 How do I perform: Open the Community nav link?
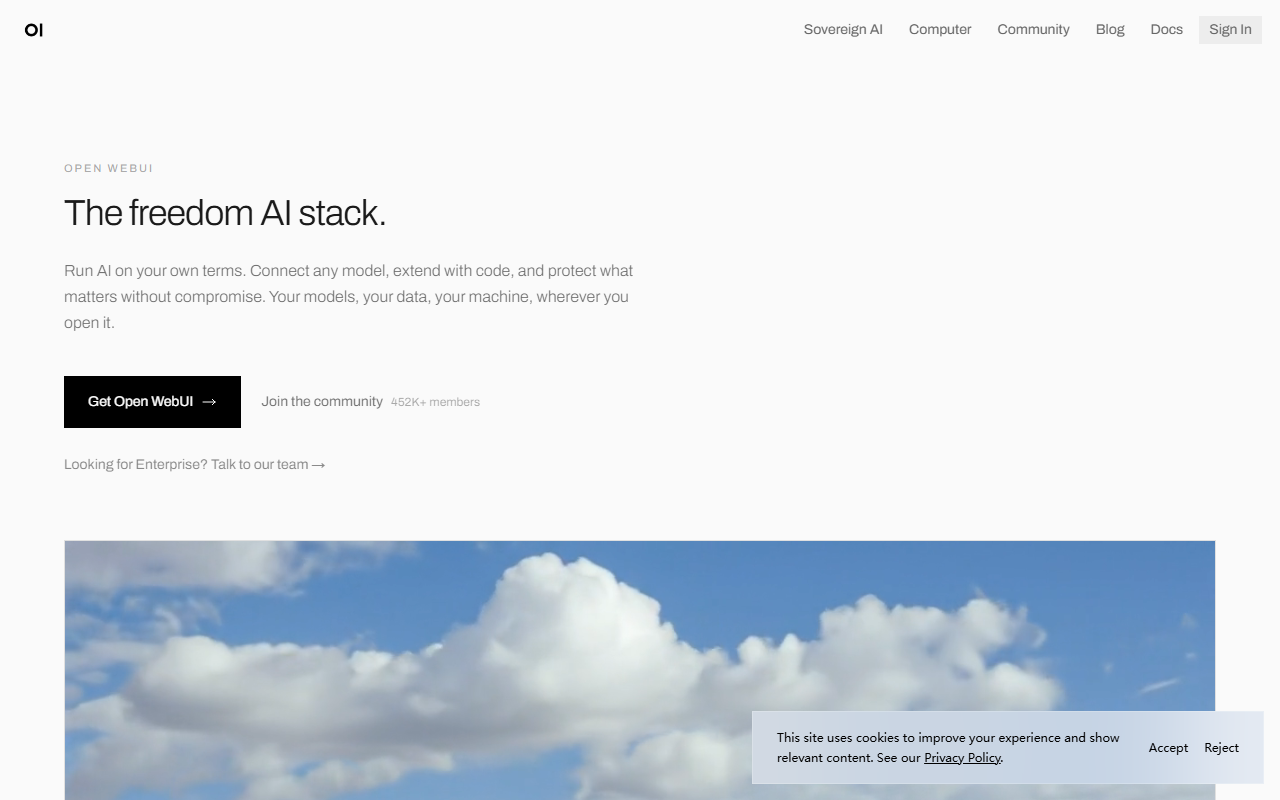click(1033, 30)
